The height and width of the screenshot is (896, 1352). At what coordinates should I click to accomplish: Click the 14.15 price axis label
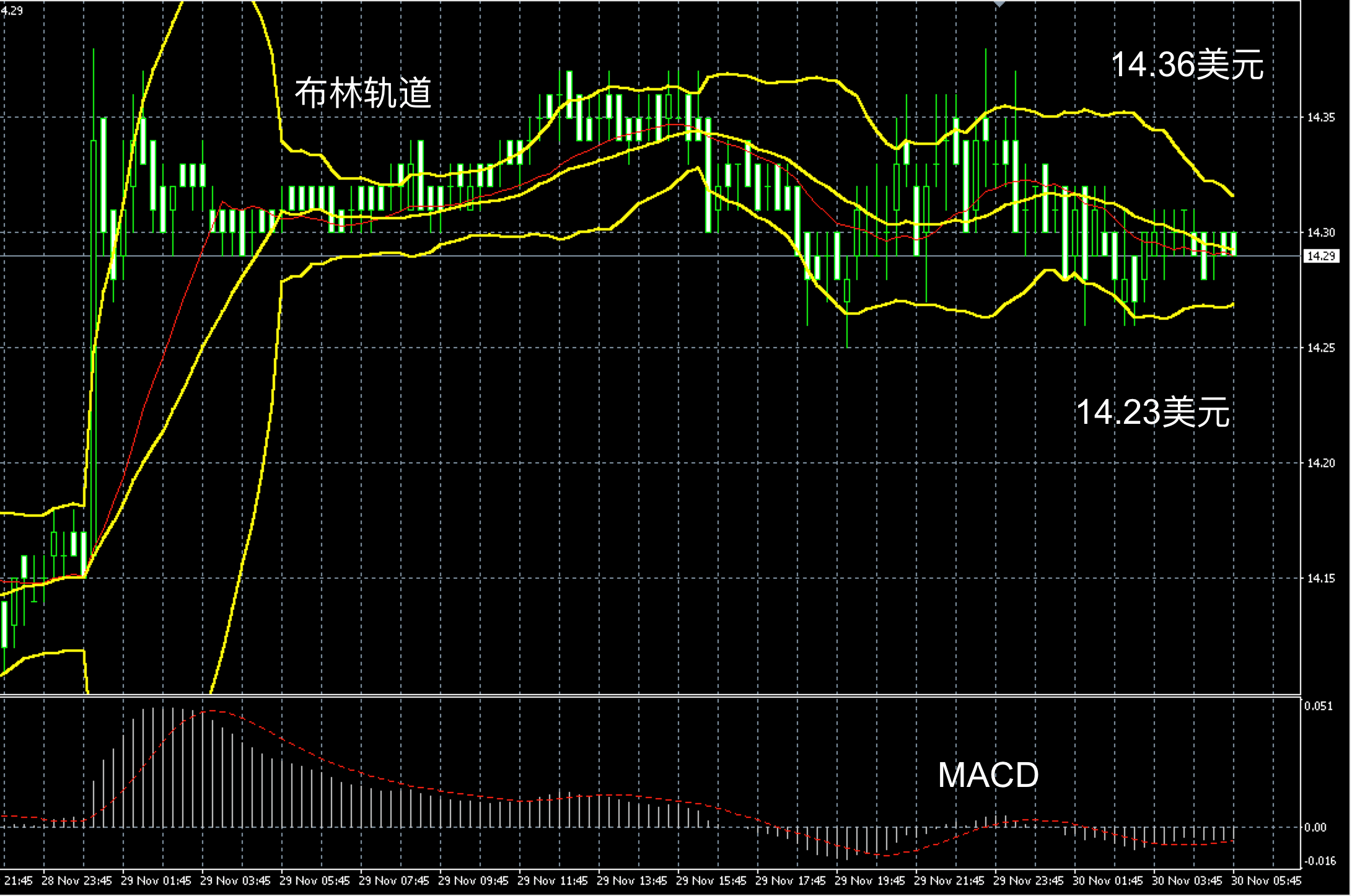click(1321, 578)
